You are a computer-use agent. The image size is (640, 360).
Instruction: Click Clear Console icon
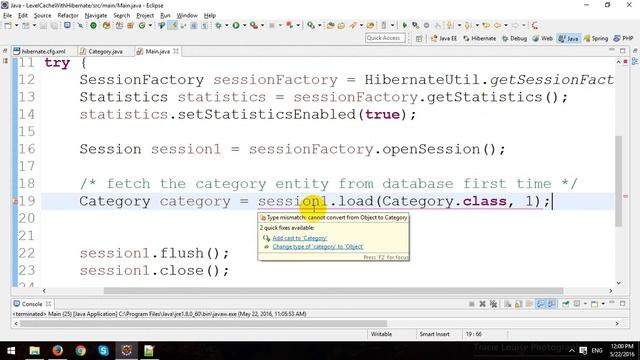[x=507, y=304]
